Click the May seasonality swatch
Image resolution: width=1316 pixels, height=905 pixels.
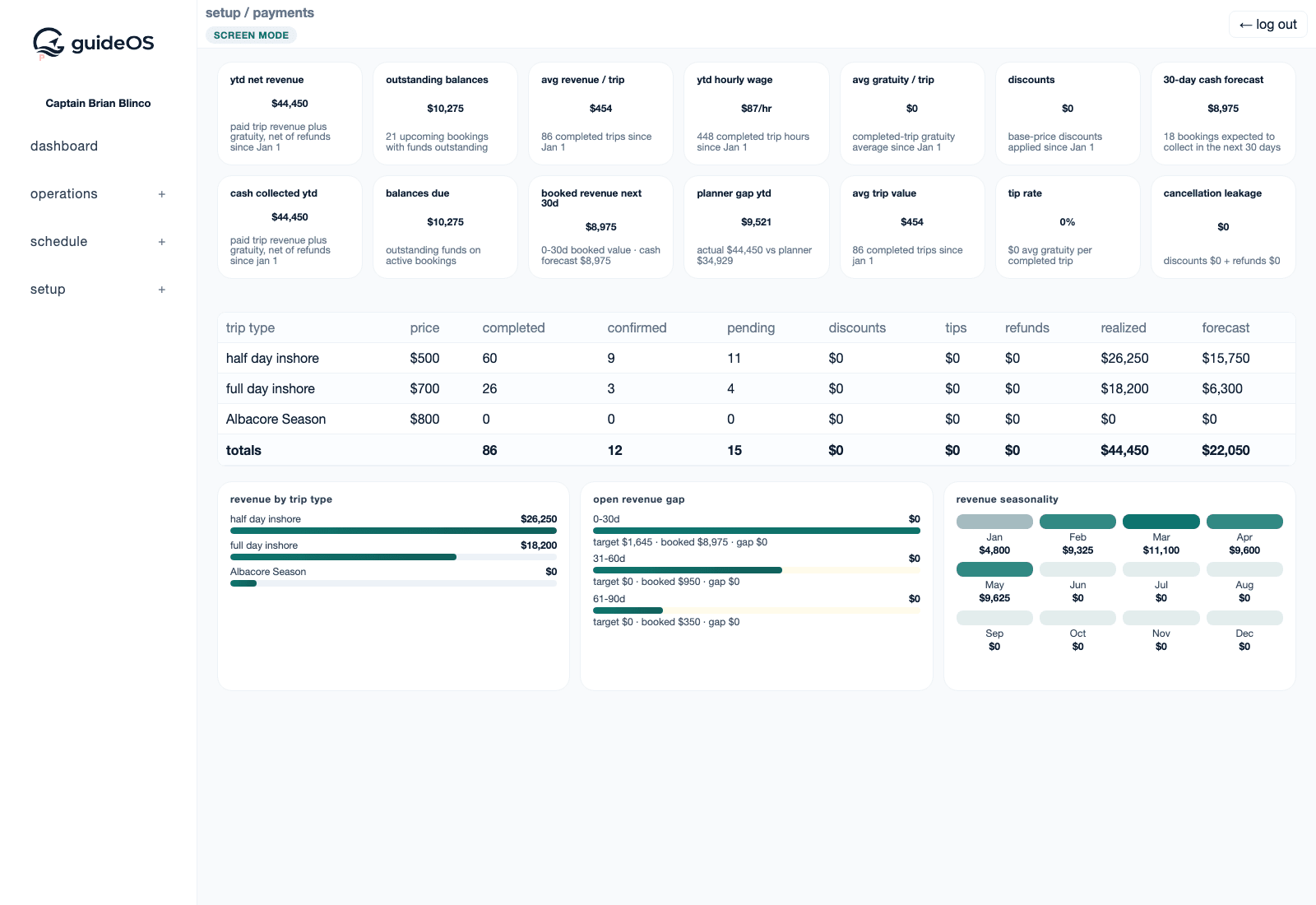(x=994, y=569)
